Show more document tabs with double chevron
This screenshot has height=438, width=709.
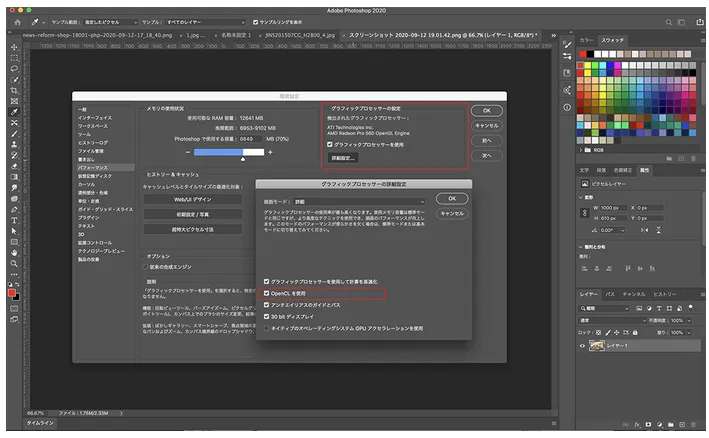[553, 35]
